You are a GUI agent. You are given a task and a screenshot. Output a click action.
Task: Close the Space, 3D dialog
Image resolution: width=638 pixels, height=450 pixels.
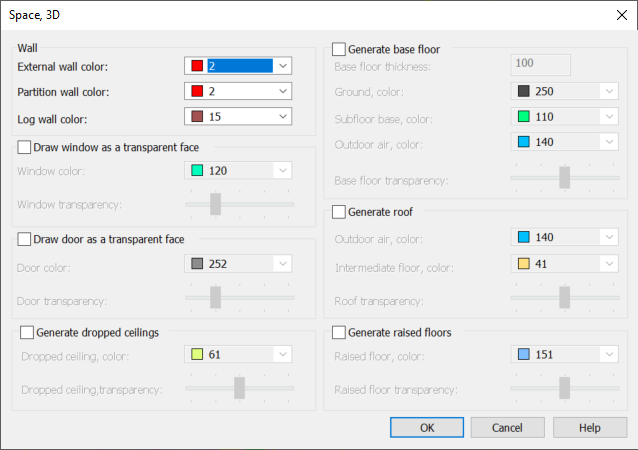622,15
